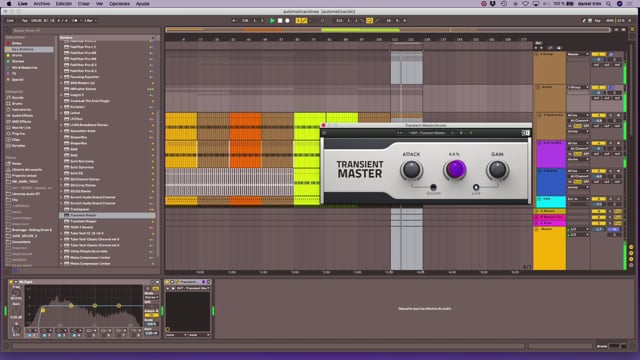Click the Tap tempo button
The width and height of the screenshot is (640, 360).
pyautogui.click(x=24, y=20)
